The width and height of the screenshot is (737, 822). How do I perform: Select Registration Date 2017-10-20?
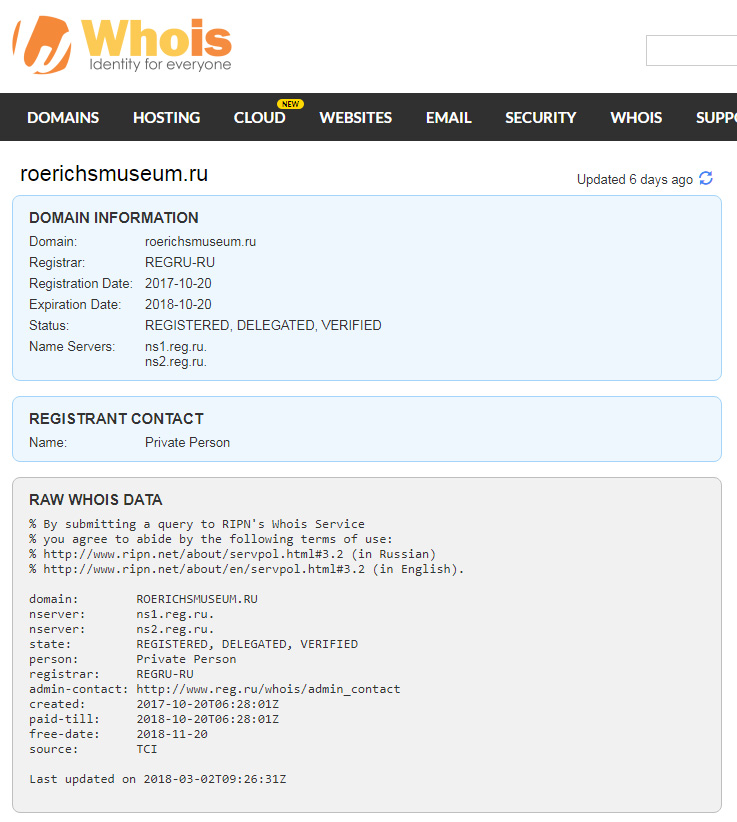coord(178,284)
